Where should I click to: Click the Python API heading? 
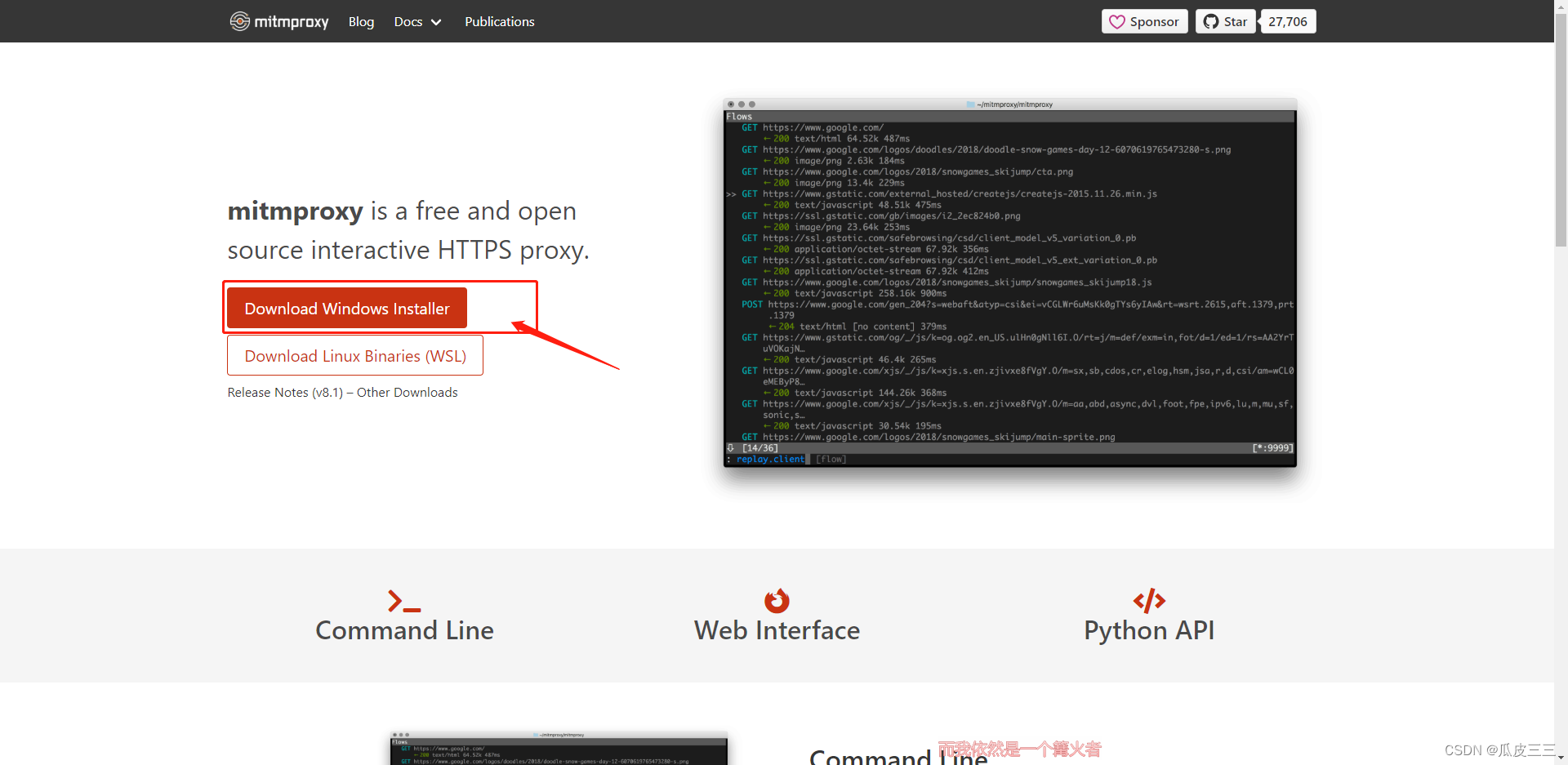1149,630
